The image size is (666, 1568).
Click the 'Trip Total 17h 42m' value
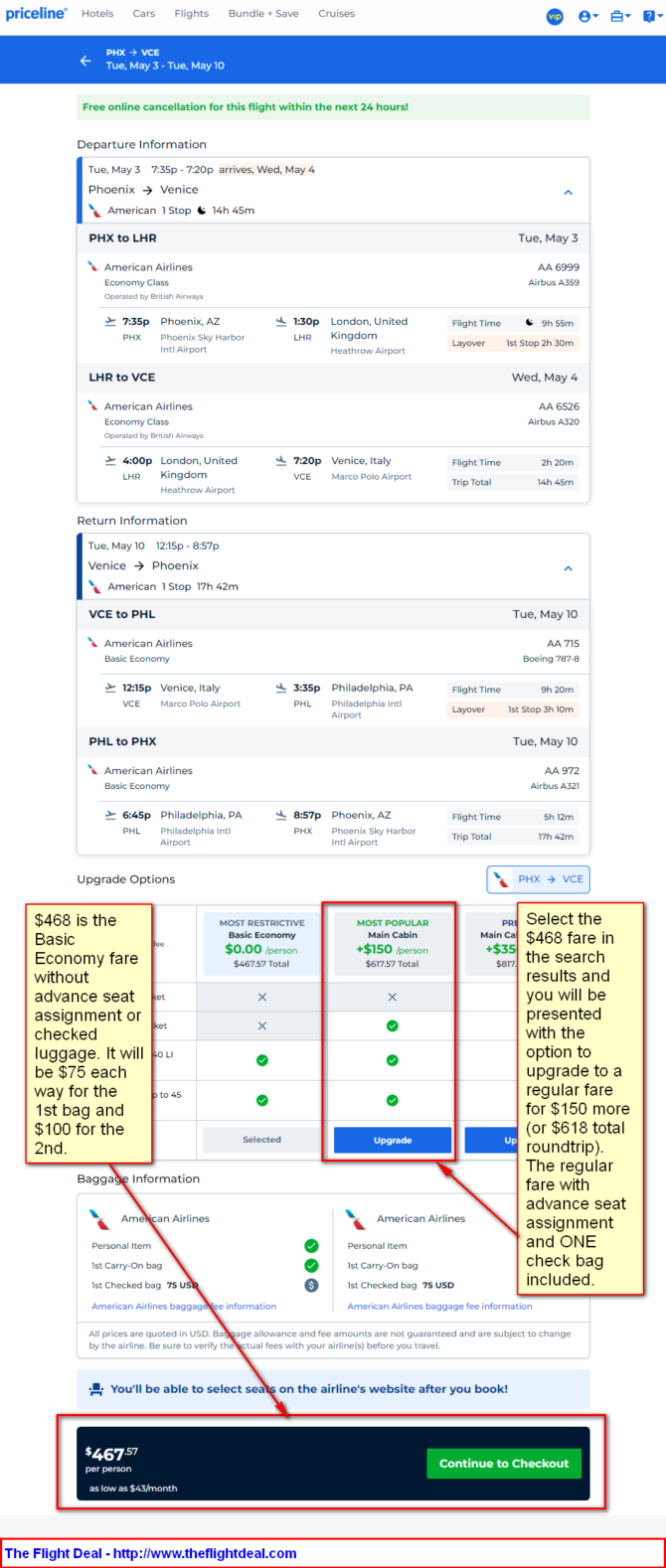coord(556,837)
